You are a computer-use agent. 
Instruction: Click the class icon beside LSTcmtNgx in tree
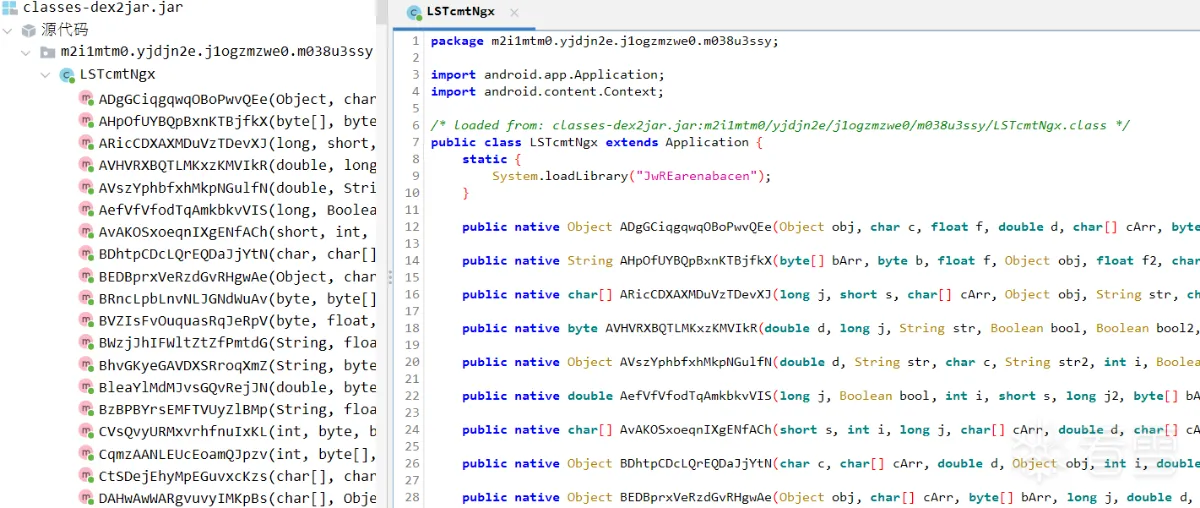pyautogui.click(x=67, y=75)
